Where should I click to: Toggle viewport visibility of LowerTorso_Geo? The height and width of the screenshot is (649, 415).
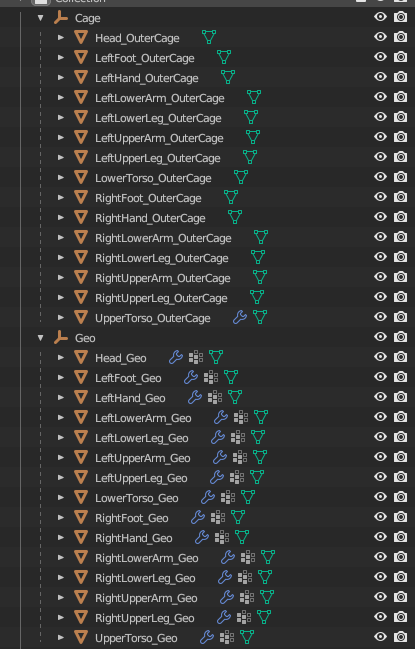click(380, 497)
